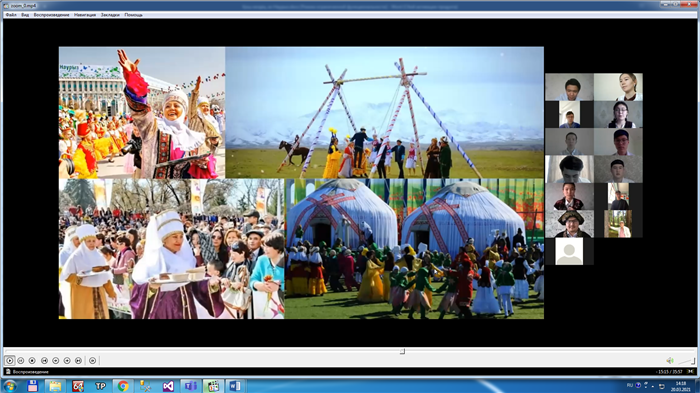Viewport: 700px width, 393px height.
Task: Open the Воспроизведение menu
Action: [x=51, y=15]
